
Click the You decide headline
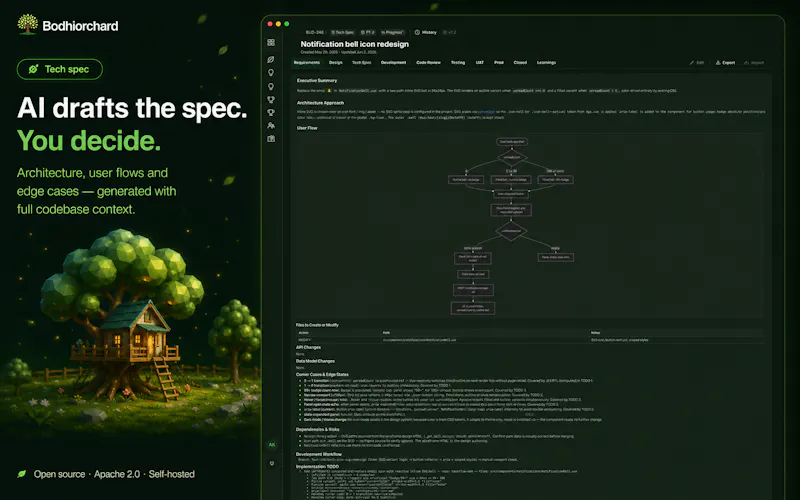[x=89, y=140]
